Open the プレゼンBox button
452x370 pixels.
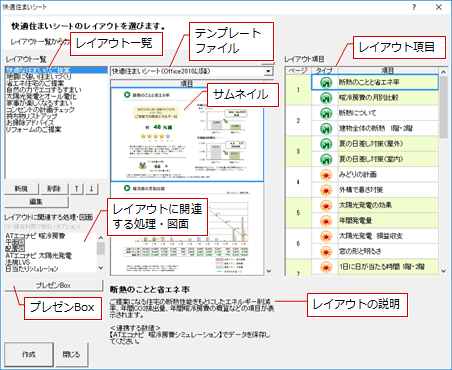coord(54,285)
